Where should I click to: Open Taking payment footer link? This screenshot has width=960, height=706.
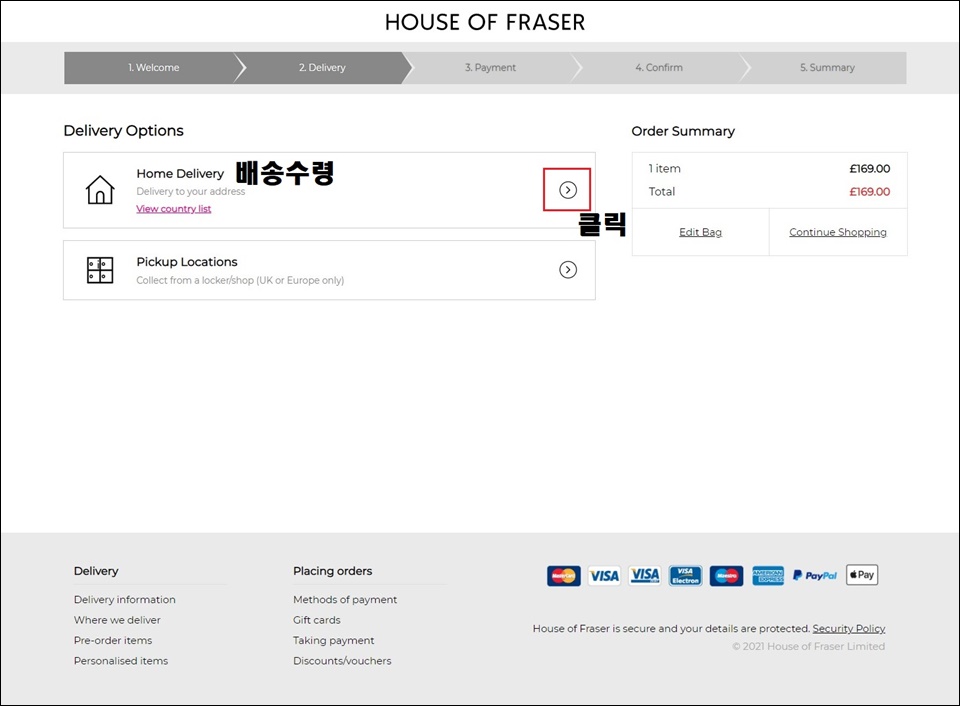click(334, 640)
